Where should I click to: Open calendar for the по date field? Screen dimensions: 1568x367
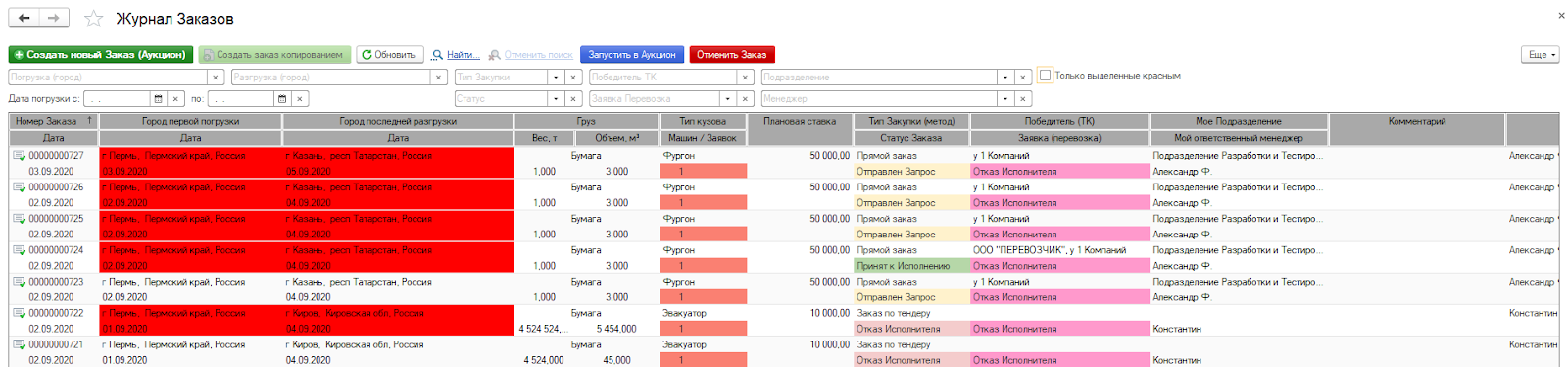coord(282,99)
